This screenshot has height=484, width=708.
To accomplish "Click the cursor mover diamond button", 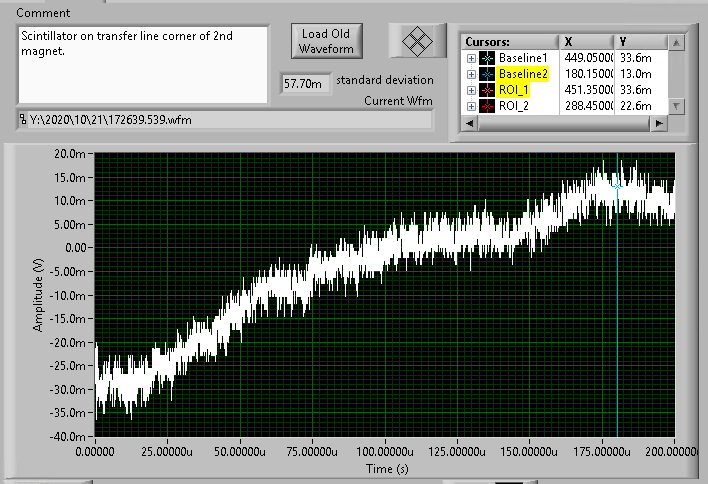I will coord(415,41).
